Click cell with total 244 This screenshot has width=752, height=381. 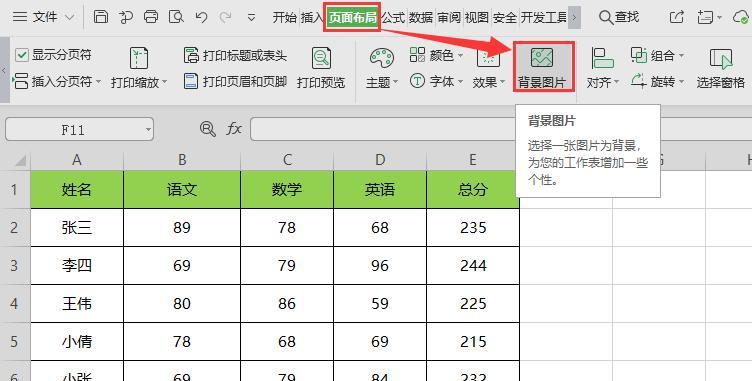[473, 265]
